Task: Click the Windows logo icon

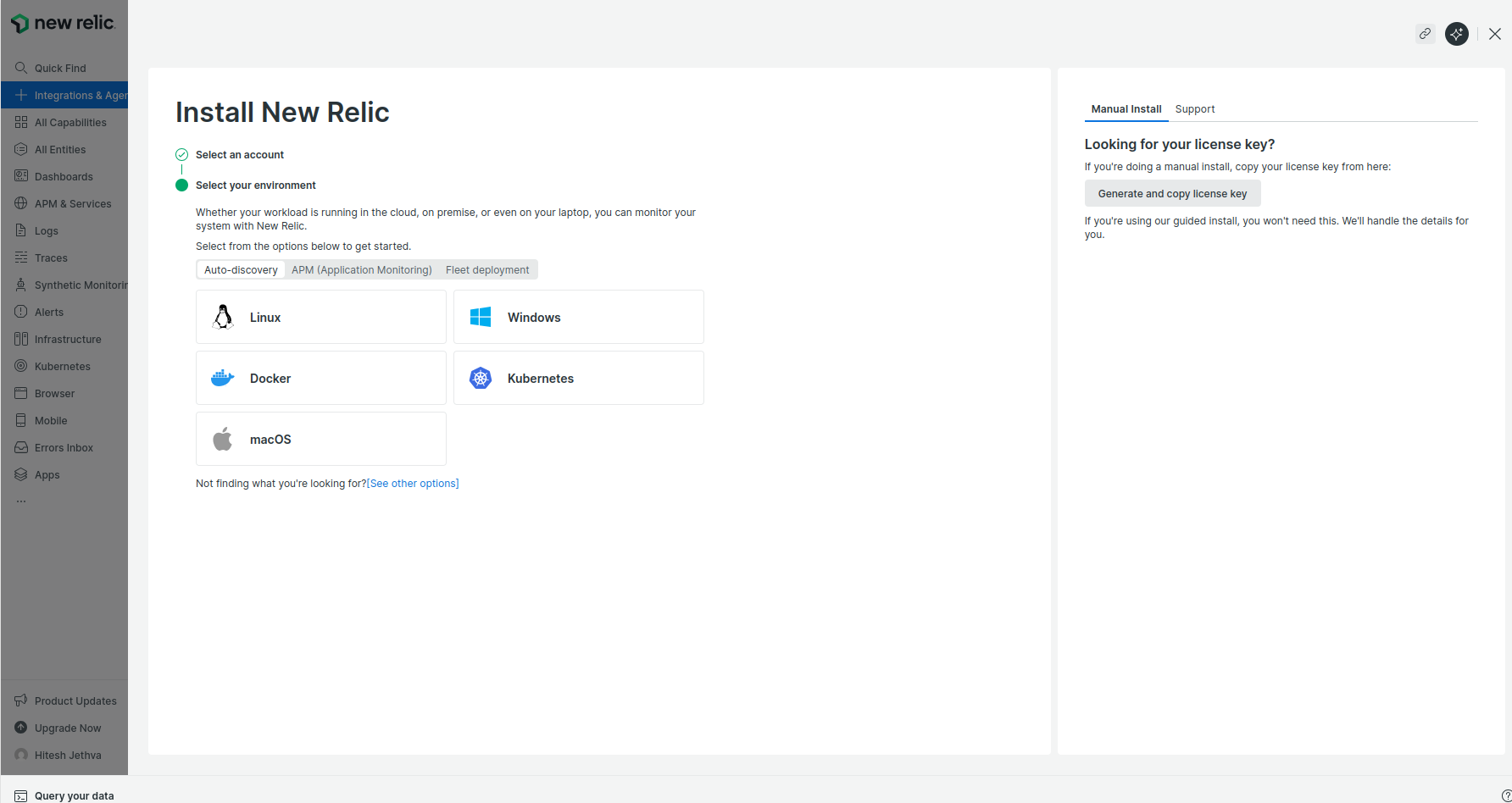Action: [481, 317]
